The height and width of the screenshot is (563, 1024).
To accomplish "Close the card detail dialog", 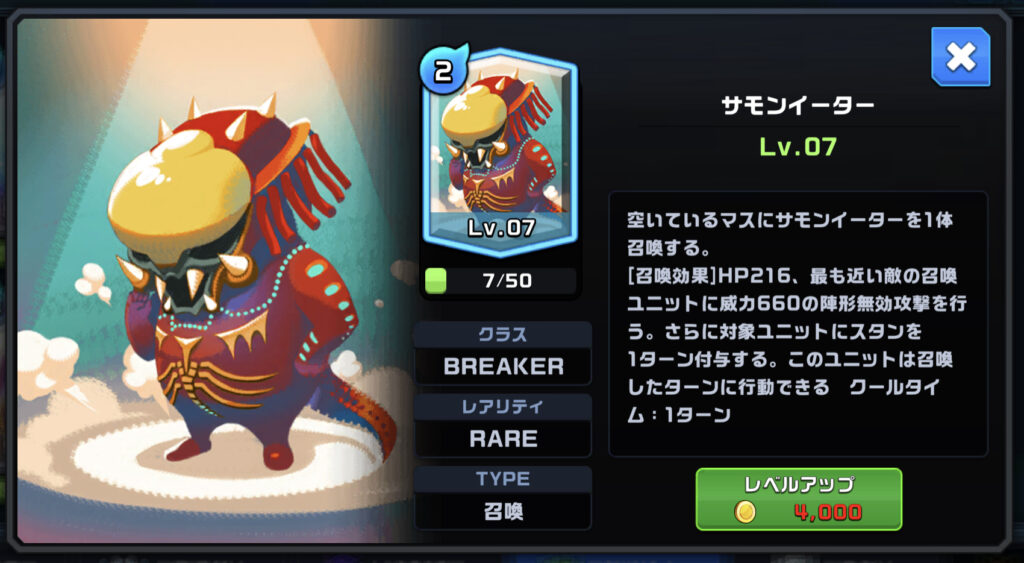I will pos(960,57).
